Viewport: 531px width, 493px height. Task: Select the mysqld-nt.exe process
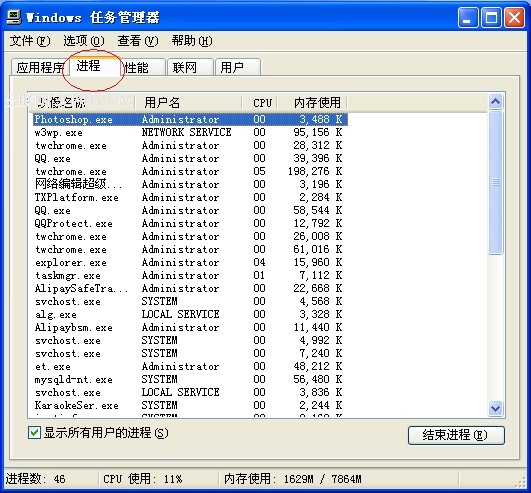click(x=190, y=380)
